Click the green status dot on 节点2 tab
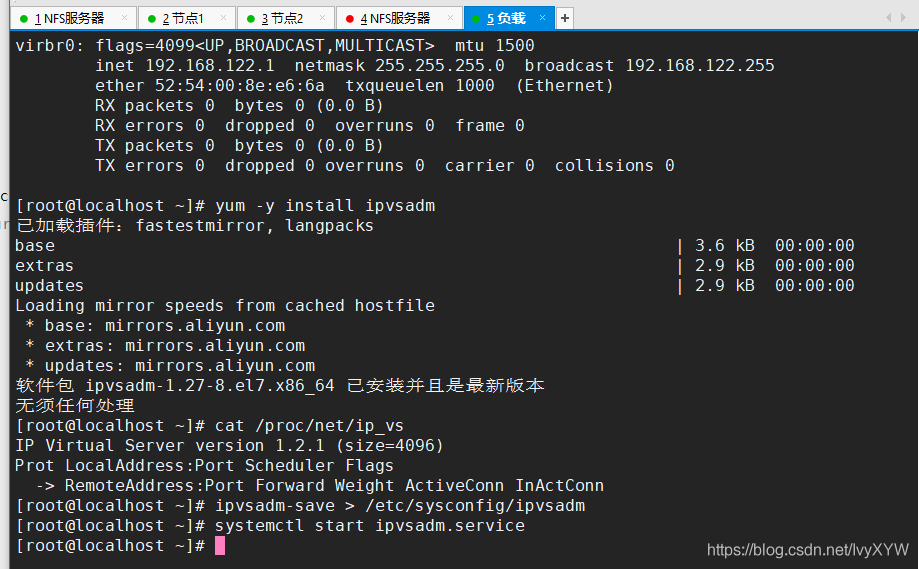This screenshot has height=569, width=919. [251, 19]
